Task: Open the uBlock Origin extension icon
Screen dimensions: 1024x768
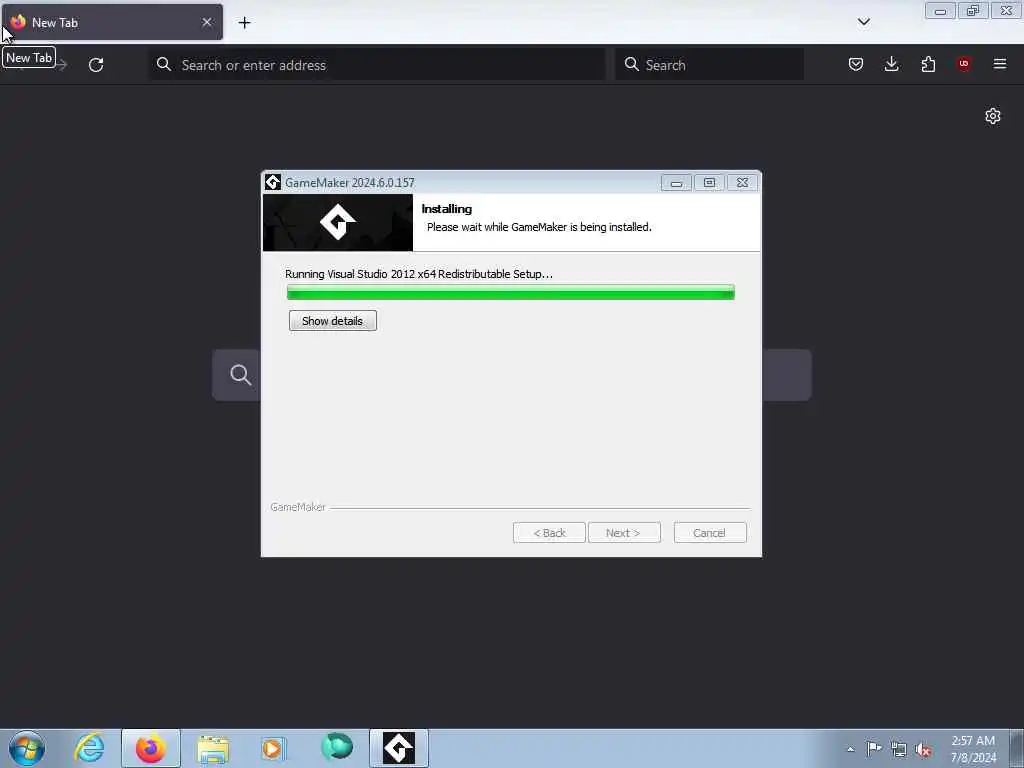Action: point(964,64)
